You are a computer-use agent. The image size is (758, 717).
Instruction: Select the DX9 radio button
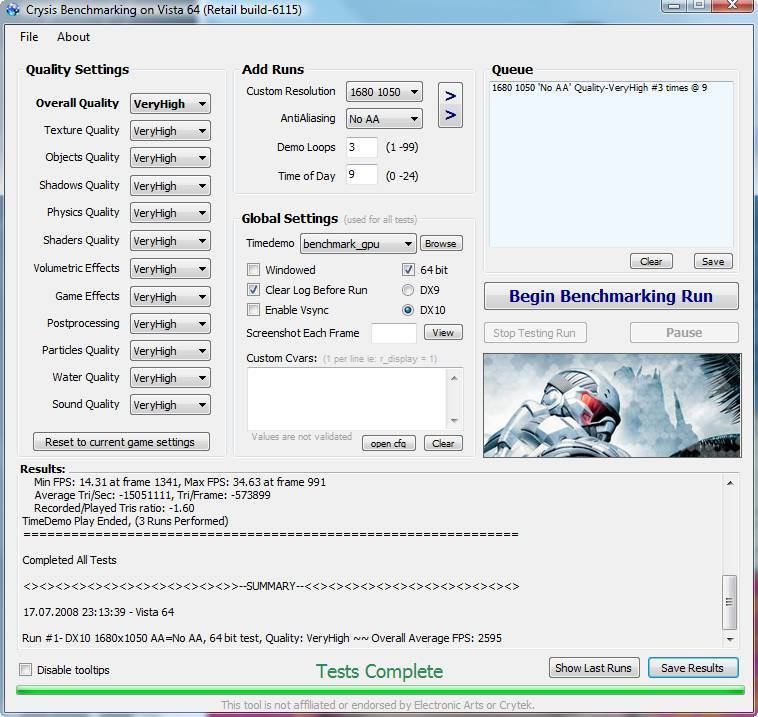pos(408,290)
